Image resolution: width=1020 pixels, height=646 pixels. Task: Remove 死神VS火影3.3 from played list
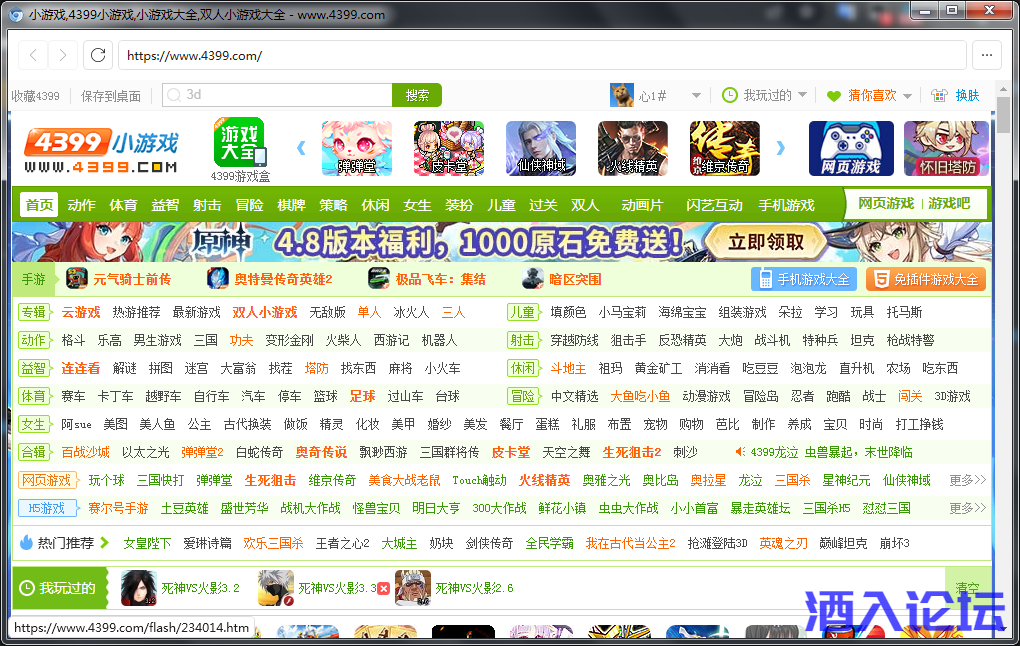point(383,588)
